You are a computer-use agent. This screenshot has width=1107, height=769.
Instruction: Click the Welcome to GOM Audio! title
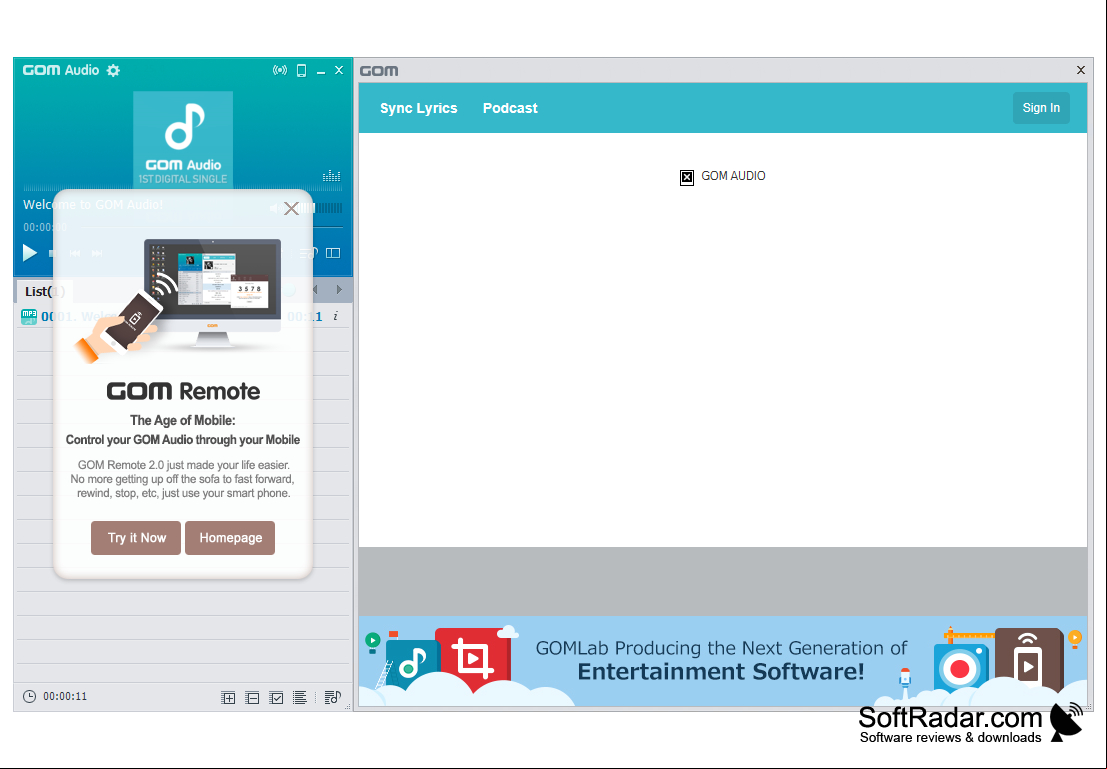(x=92, y=205)
